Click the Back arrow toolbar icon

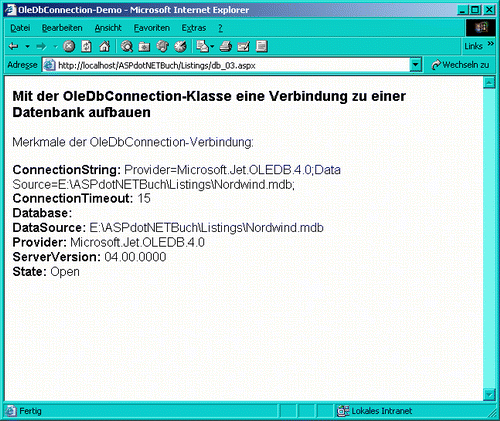(x=13, y=46)
